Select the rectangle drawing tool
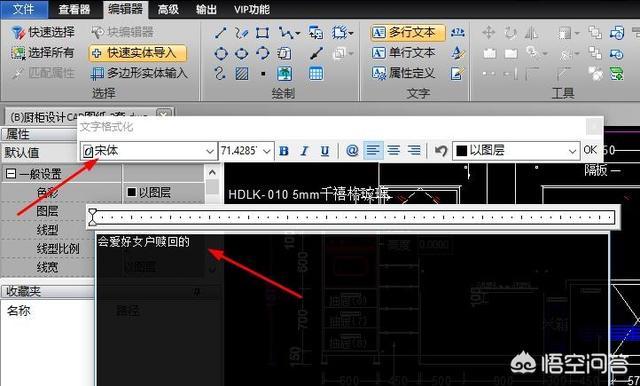Screen dimensions: 640x386 tap(262, 33)
